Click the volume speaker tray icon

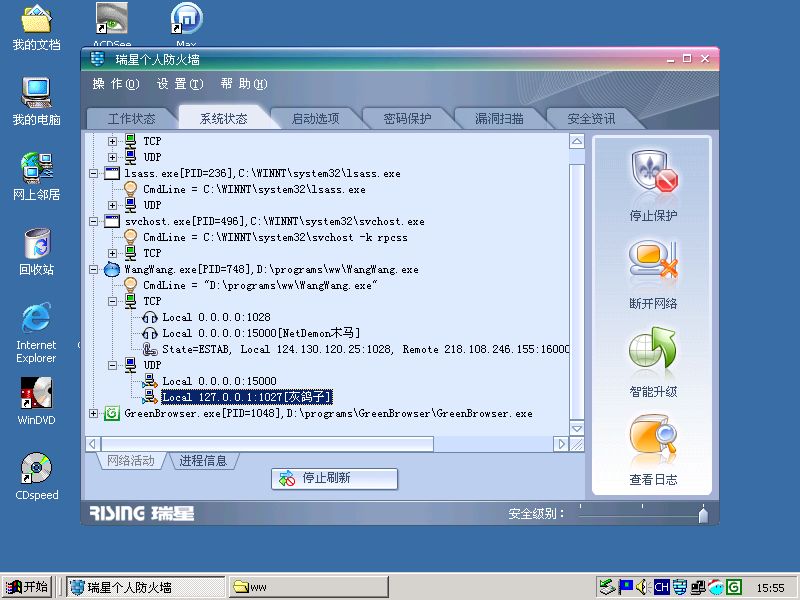642,587
